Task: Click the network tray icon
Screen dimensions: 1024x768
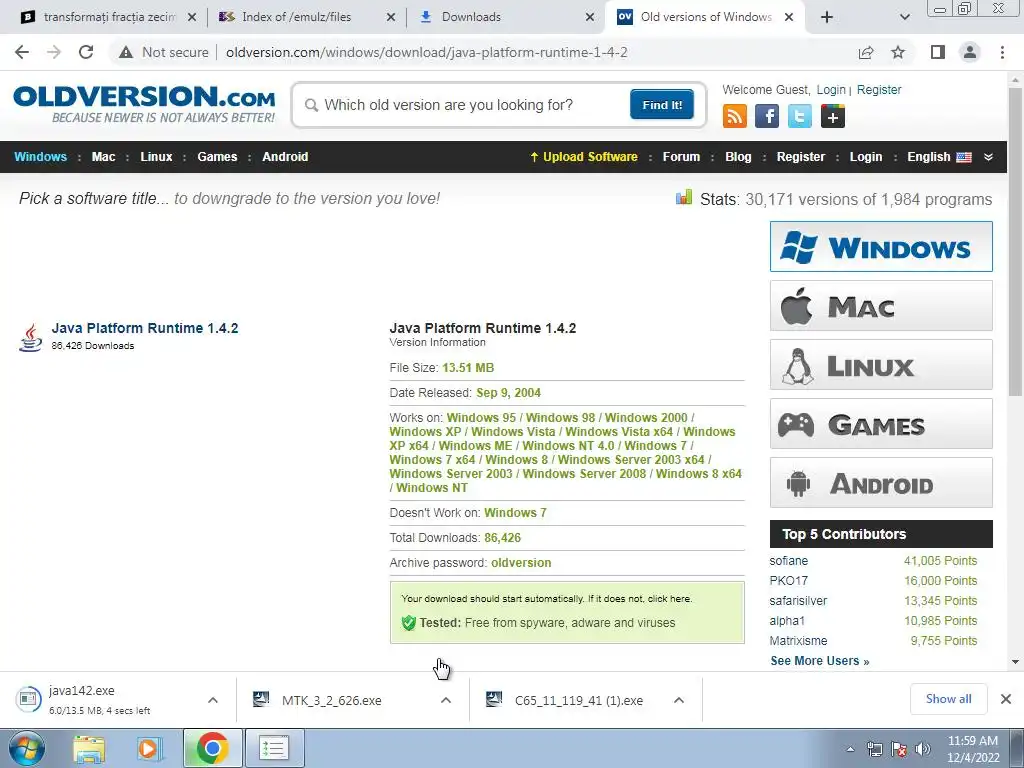Action: 874,749
